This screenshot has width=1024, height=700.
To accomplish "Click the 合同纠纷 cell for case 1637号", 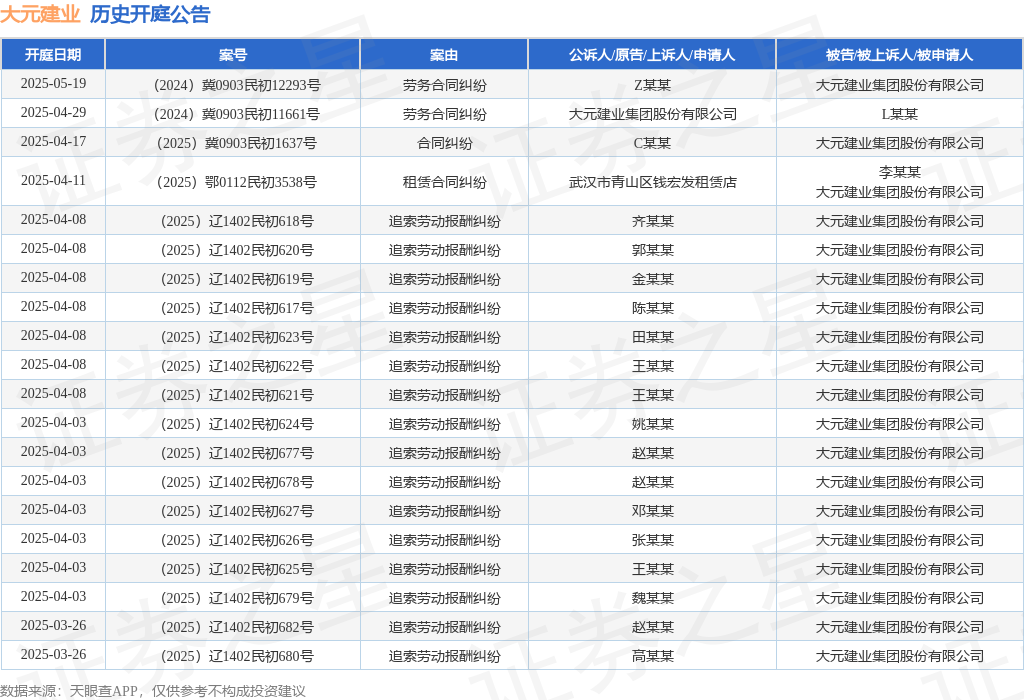I will (x=444, y=143).
